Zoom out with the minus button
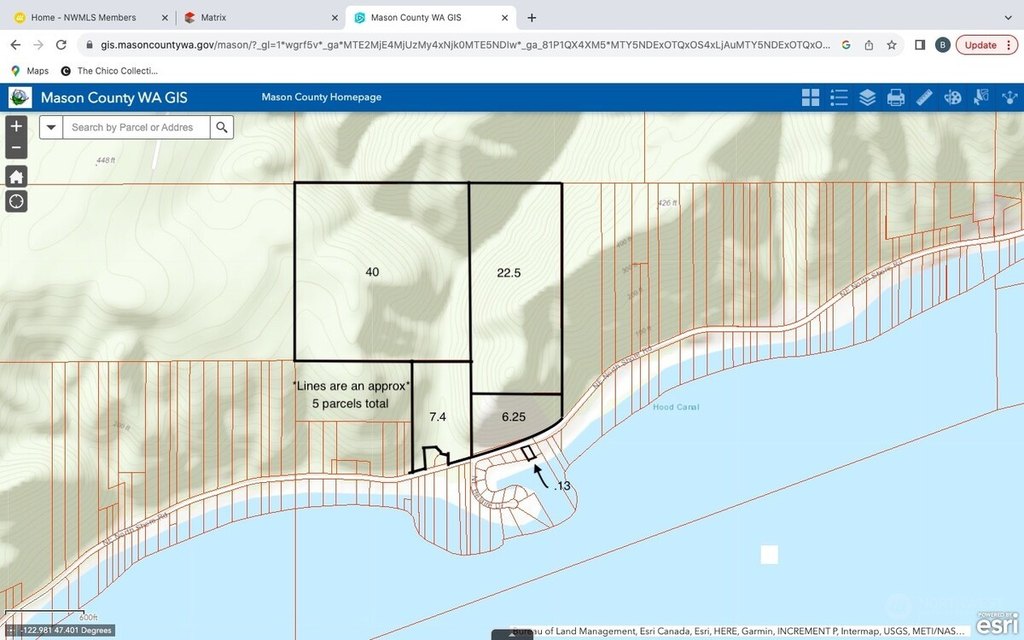1024x640 pixels. point(16,148)
